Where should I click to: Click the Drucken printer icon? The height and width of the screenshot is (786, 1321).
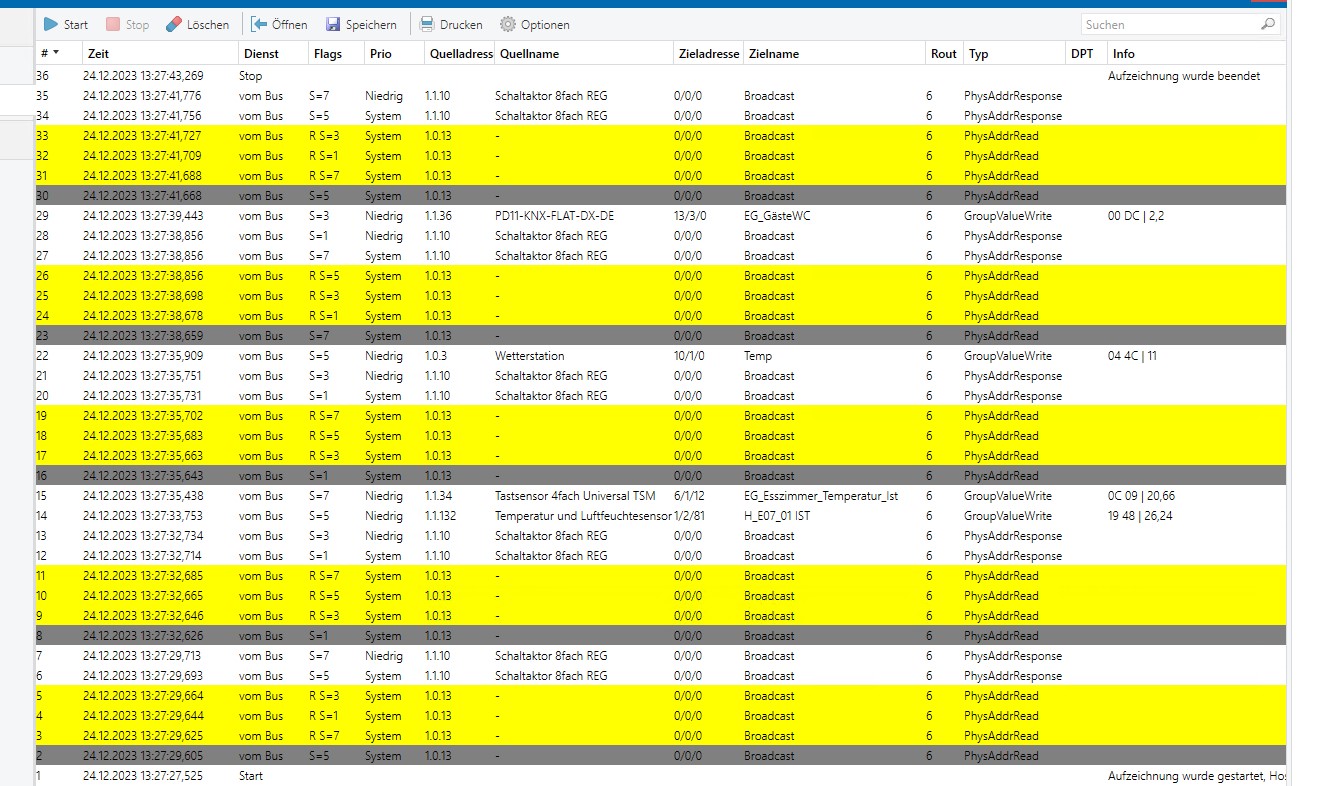click(x=427, y=24)
